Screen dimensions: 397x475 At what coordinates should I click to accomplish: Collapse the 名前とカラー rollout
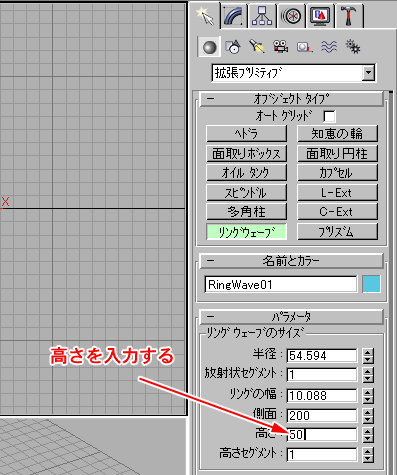[291, 261]
